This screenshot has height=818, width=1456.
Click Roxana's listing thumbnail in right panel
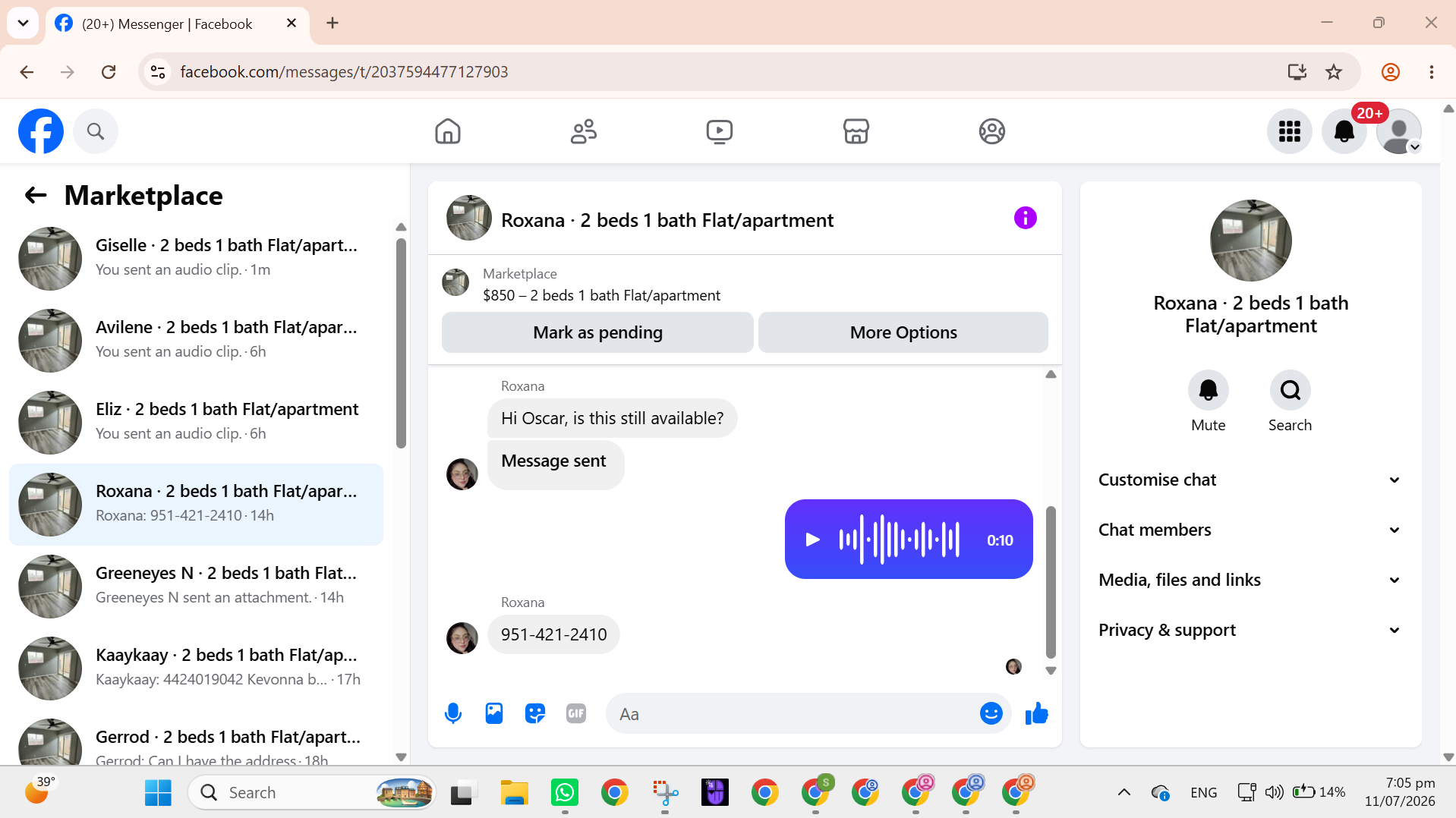pyautogui.click(x=1250, y=240)
